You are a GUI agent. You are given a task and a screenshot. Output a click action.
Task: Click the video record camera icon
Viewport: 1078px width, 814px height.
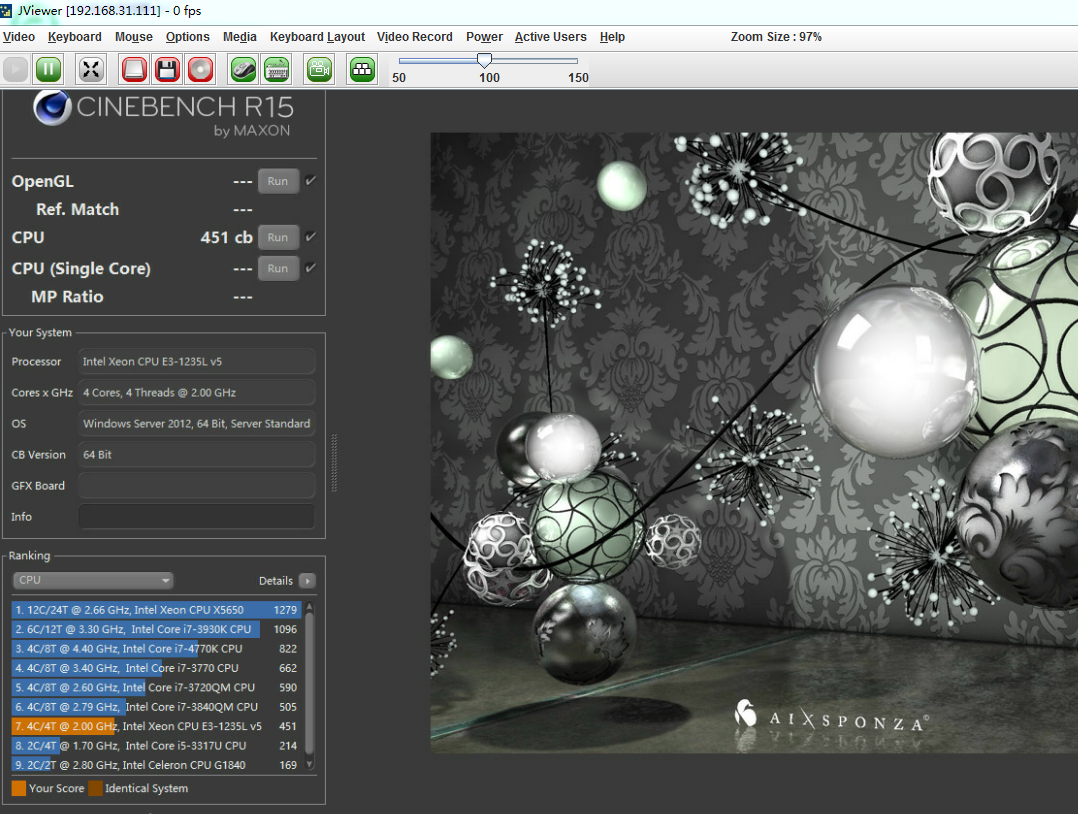coord(319,69)
